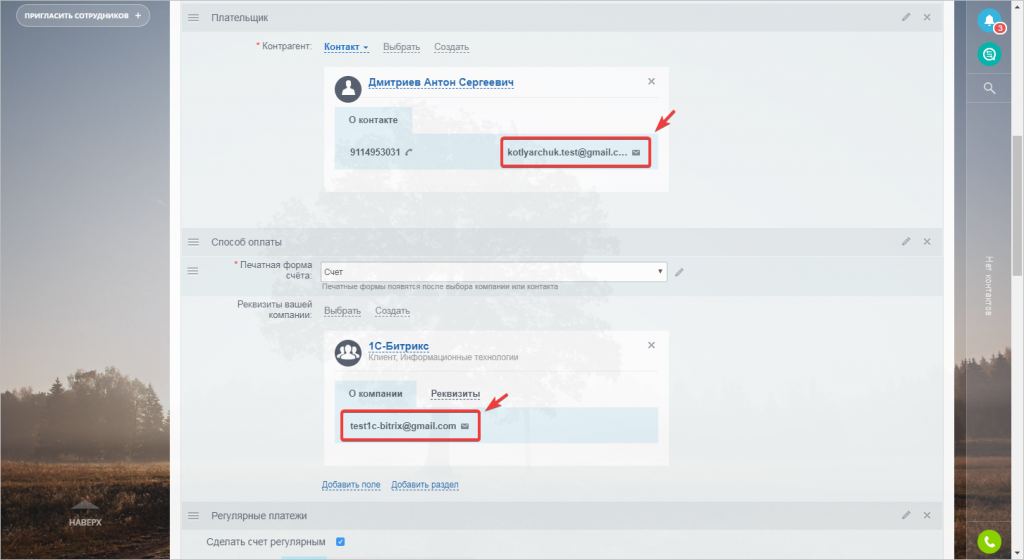Expand the Печатная форма счёта Счет dropdown
This screenshot has width=1024, height=560.
coord(494,272)
